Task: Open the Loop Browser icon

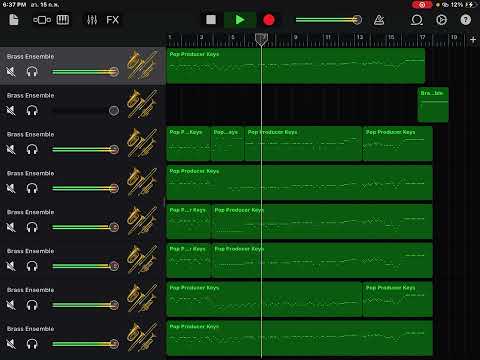Action: click(x=417, y=20)
